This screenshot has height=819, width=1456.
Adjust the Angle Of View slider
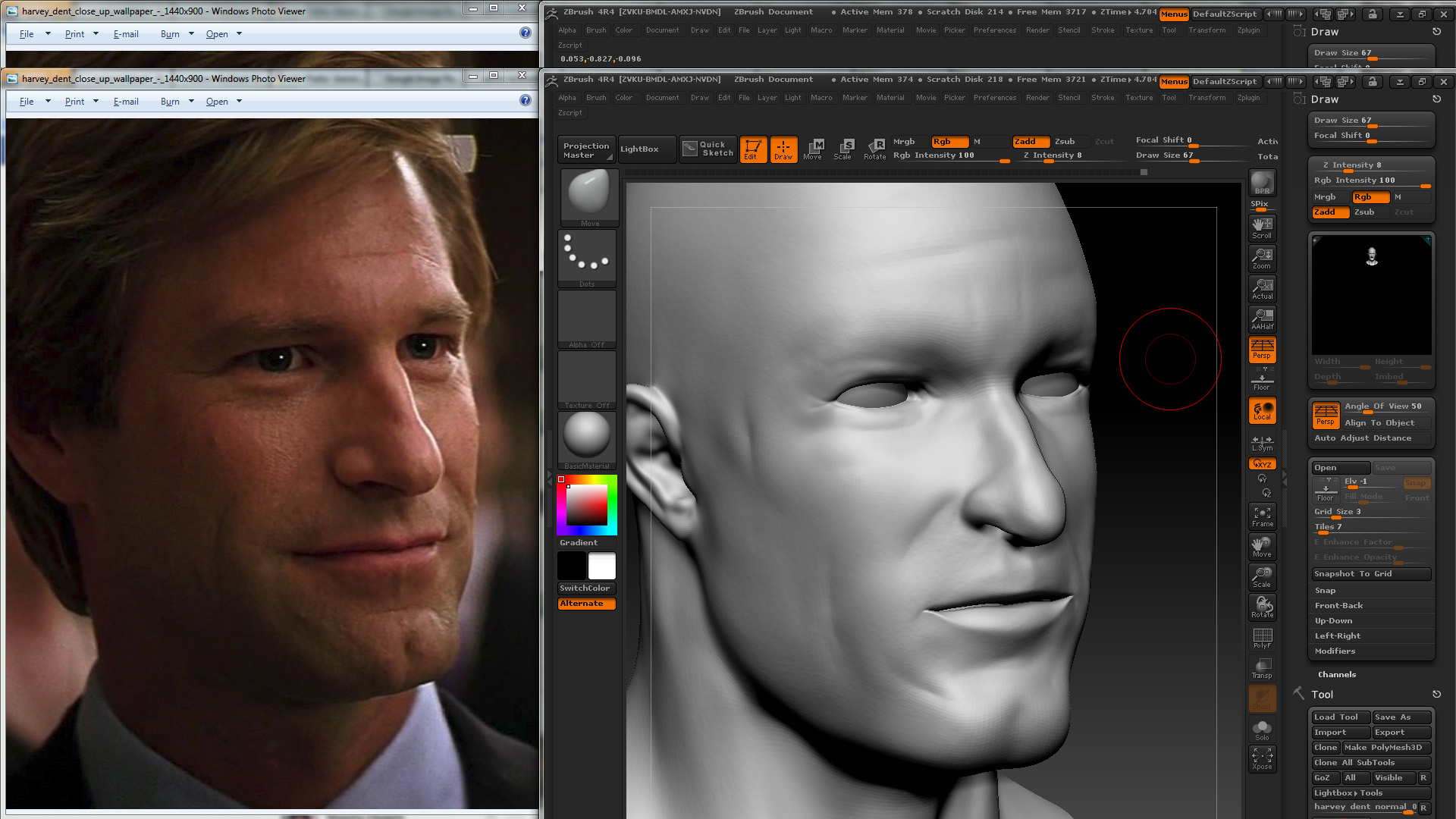[1386, 407]
